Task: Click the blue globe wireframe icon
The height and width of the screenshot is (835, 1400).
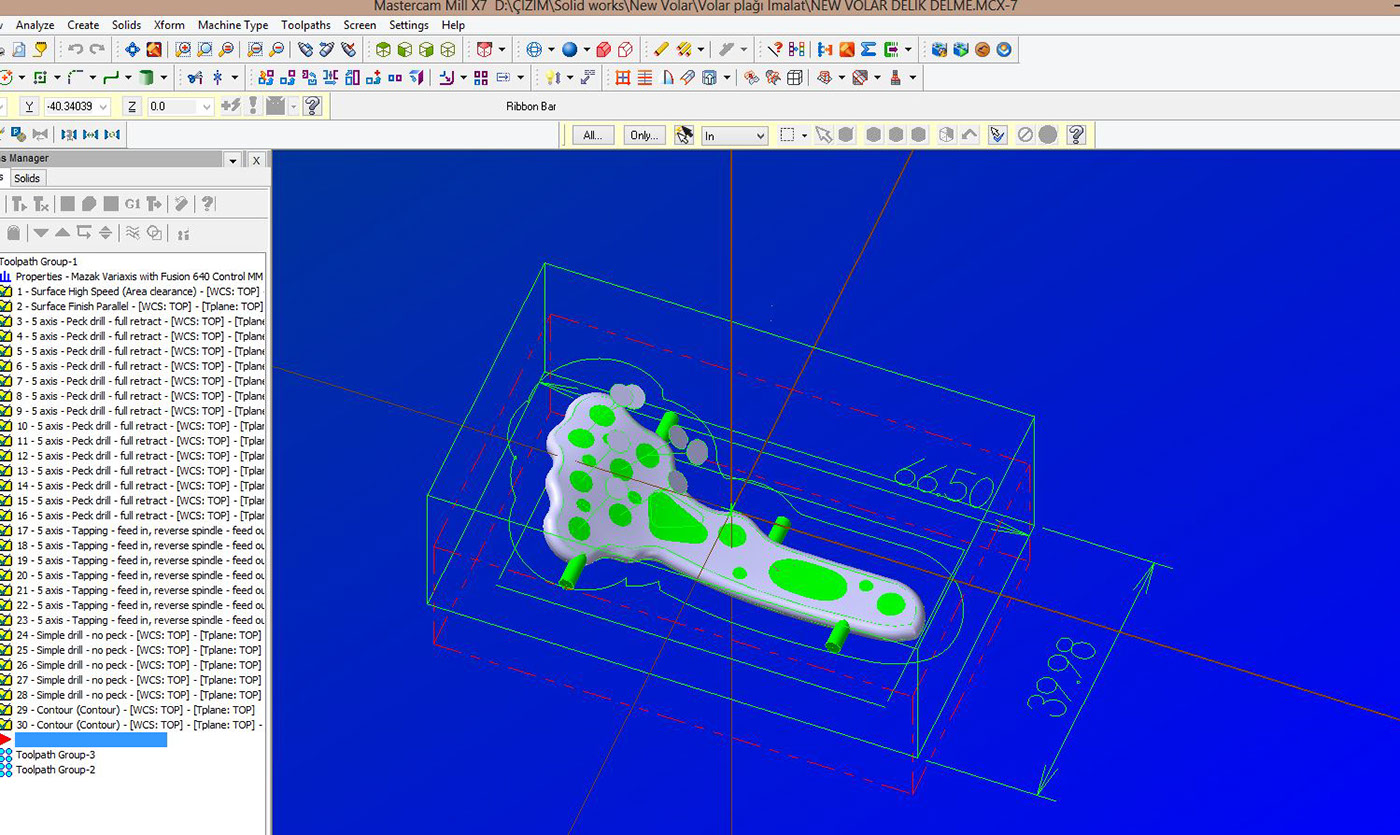Action: coord(535,49)
